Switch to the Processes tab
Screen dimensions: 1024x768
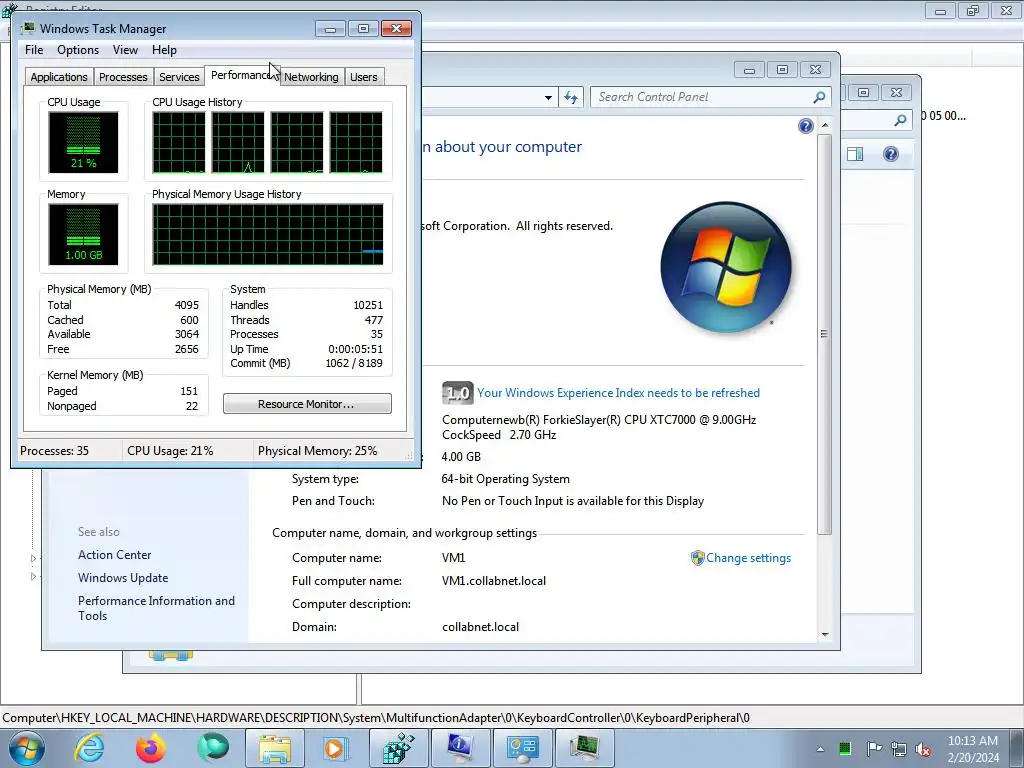[x=123, y=77]
